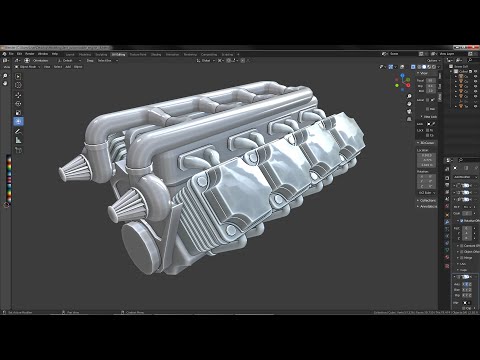
Task: Enable the Object Offset checkbox
Action: [462, 252]
